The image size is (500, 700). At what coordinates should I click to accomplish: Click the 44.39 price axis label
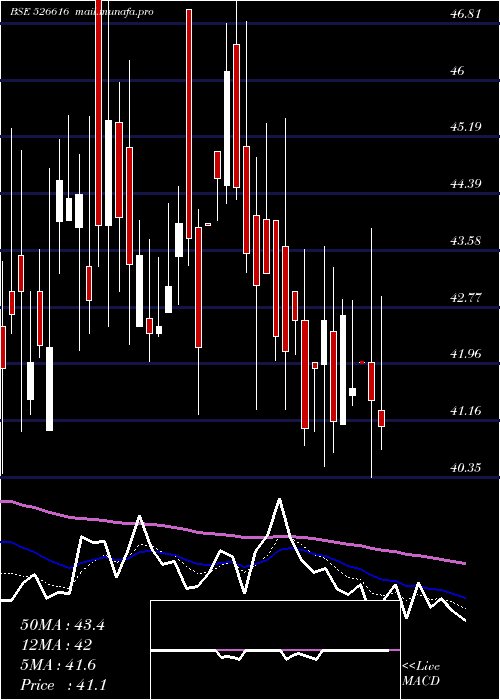point(466,183)
